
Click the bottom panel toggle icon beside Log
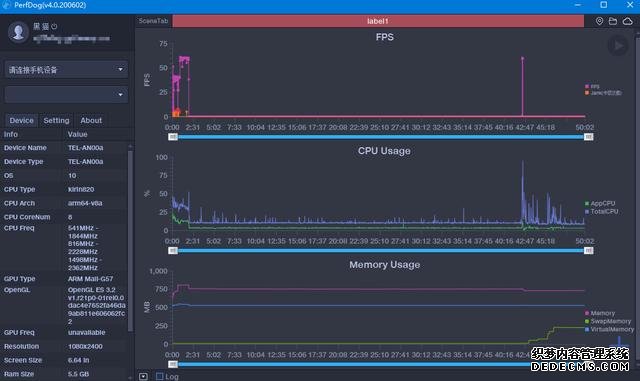(x=143, y=377)
